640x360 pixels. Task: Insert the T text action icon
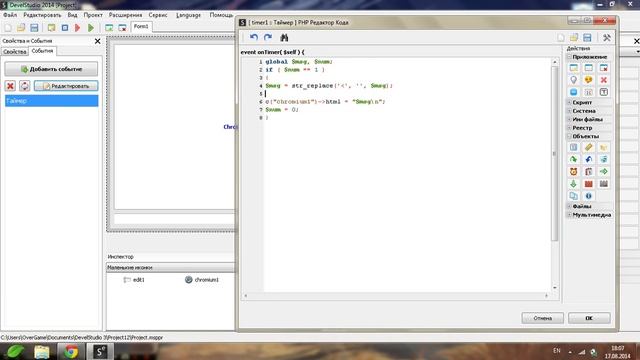click(x=603, y=92)
